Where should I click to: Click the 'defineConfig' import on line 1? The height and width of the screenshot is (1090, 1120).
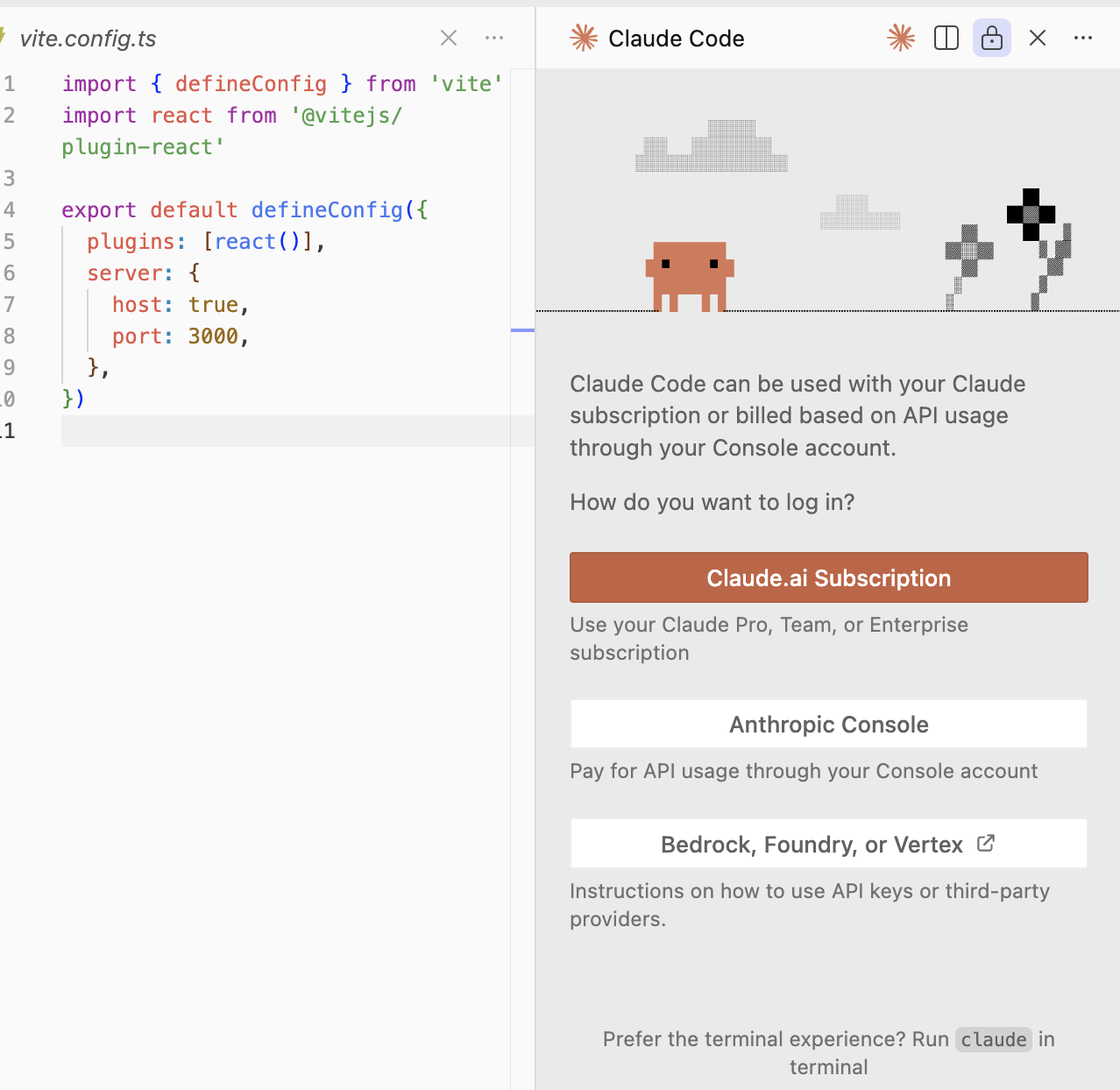[x=251, y=84]
